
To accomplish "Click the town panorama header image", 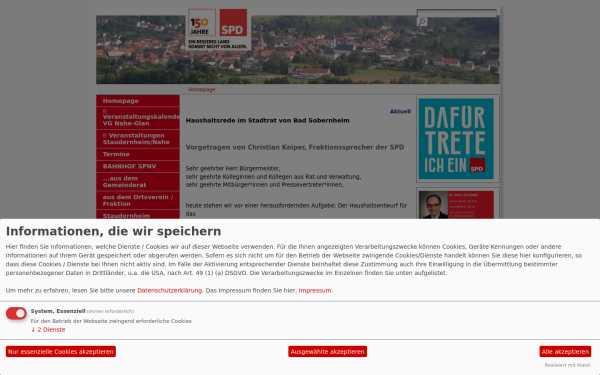I will click(x=298, y=49).
